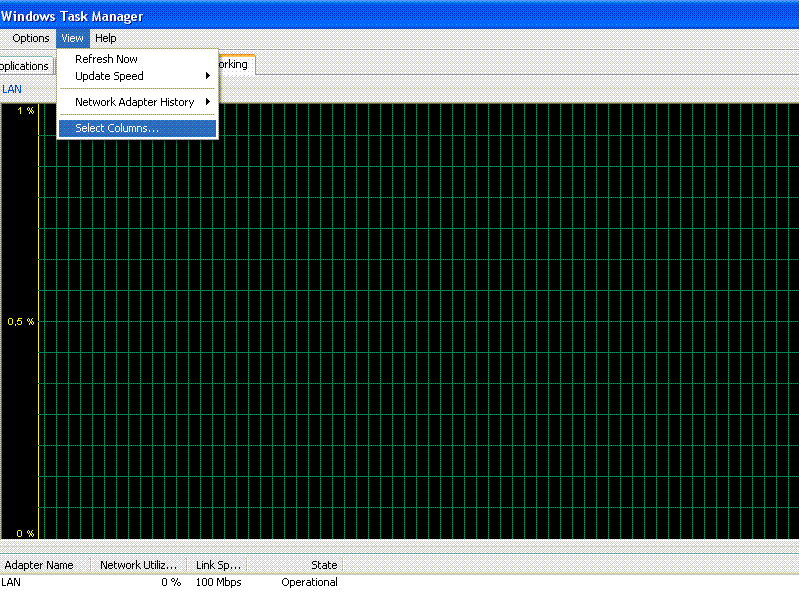Sort by State column header
The width and height of the screenshot is (799, 592).
(295, 565)
